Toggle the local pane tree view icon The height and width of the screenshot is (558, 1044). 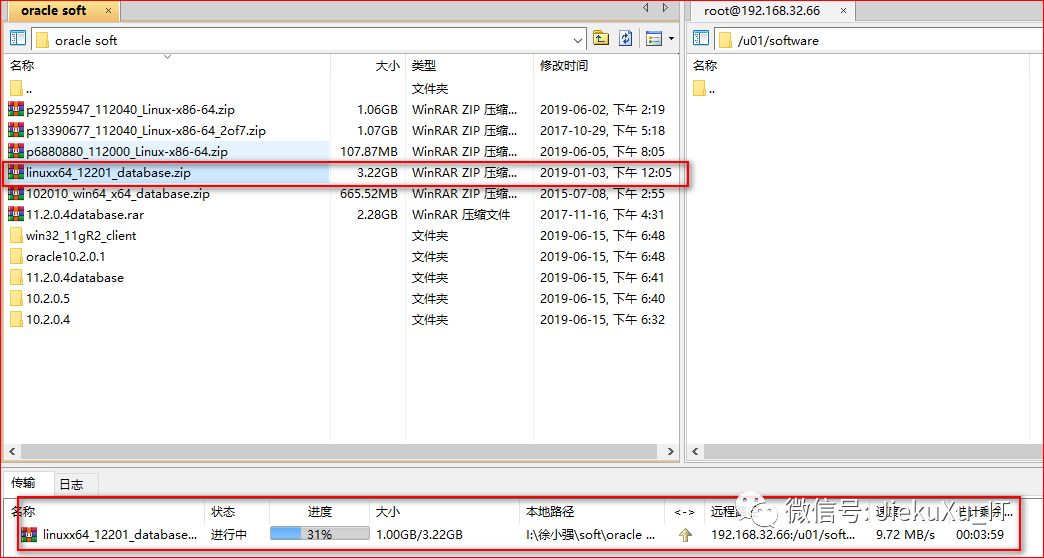click(x=18, y=39)
